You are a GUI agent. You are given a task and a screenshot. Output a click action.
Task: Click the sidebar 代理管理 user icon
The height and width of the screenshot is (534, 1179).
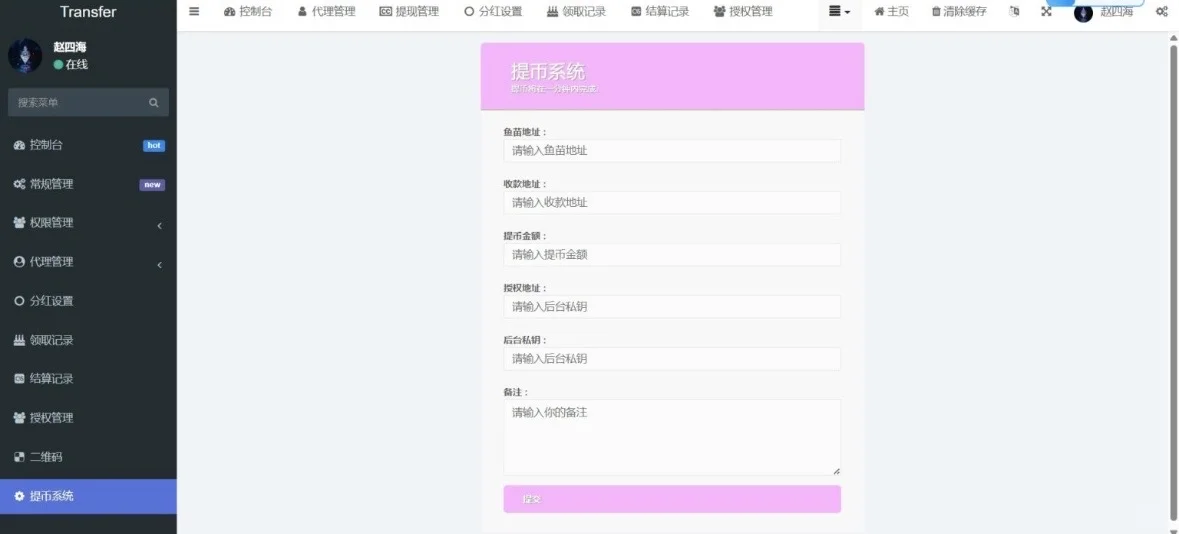coord(20,262)
